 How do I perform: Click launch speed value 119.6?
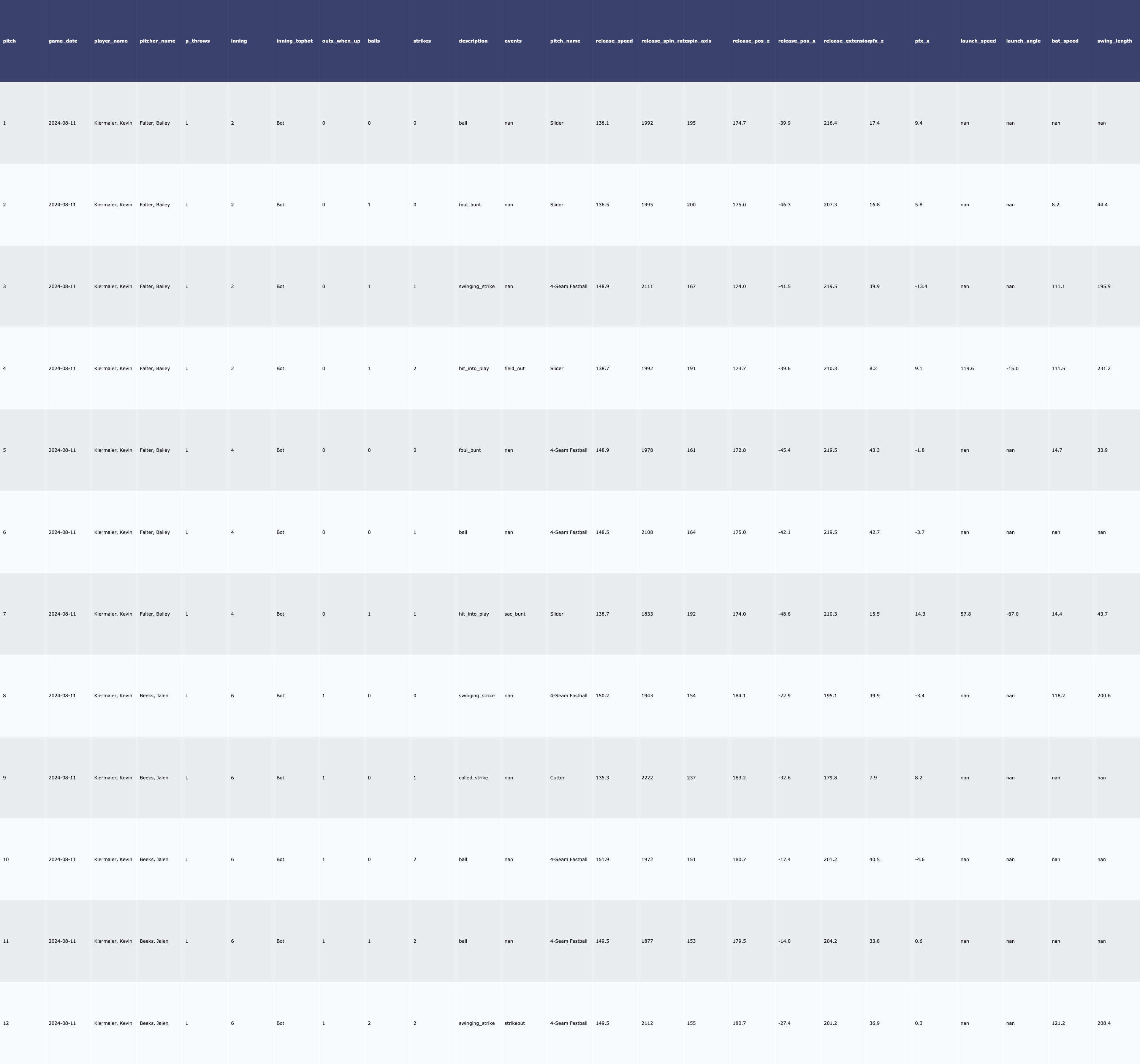tap(967, 369)
